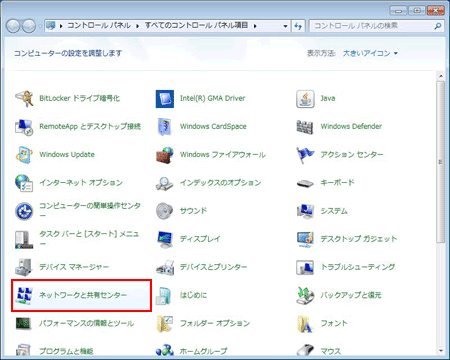Open the 大きいアイコン view dropdown
450x360 pixels.
370,53
